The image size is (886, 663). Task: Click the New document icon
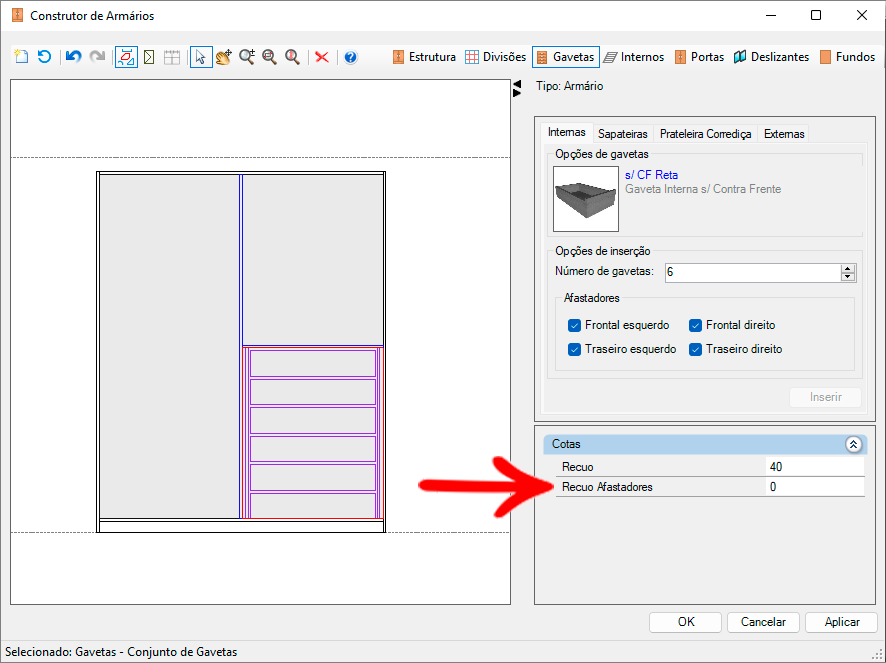click(21, 57)
